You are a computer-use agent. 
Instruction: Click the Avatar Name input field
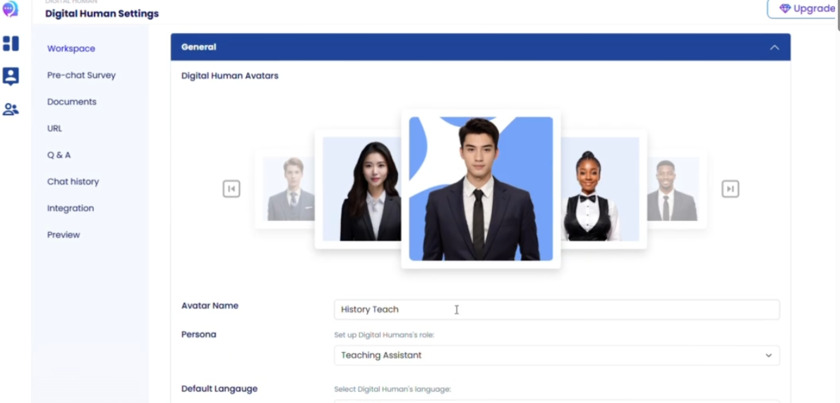[557, 310]
